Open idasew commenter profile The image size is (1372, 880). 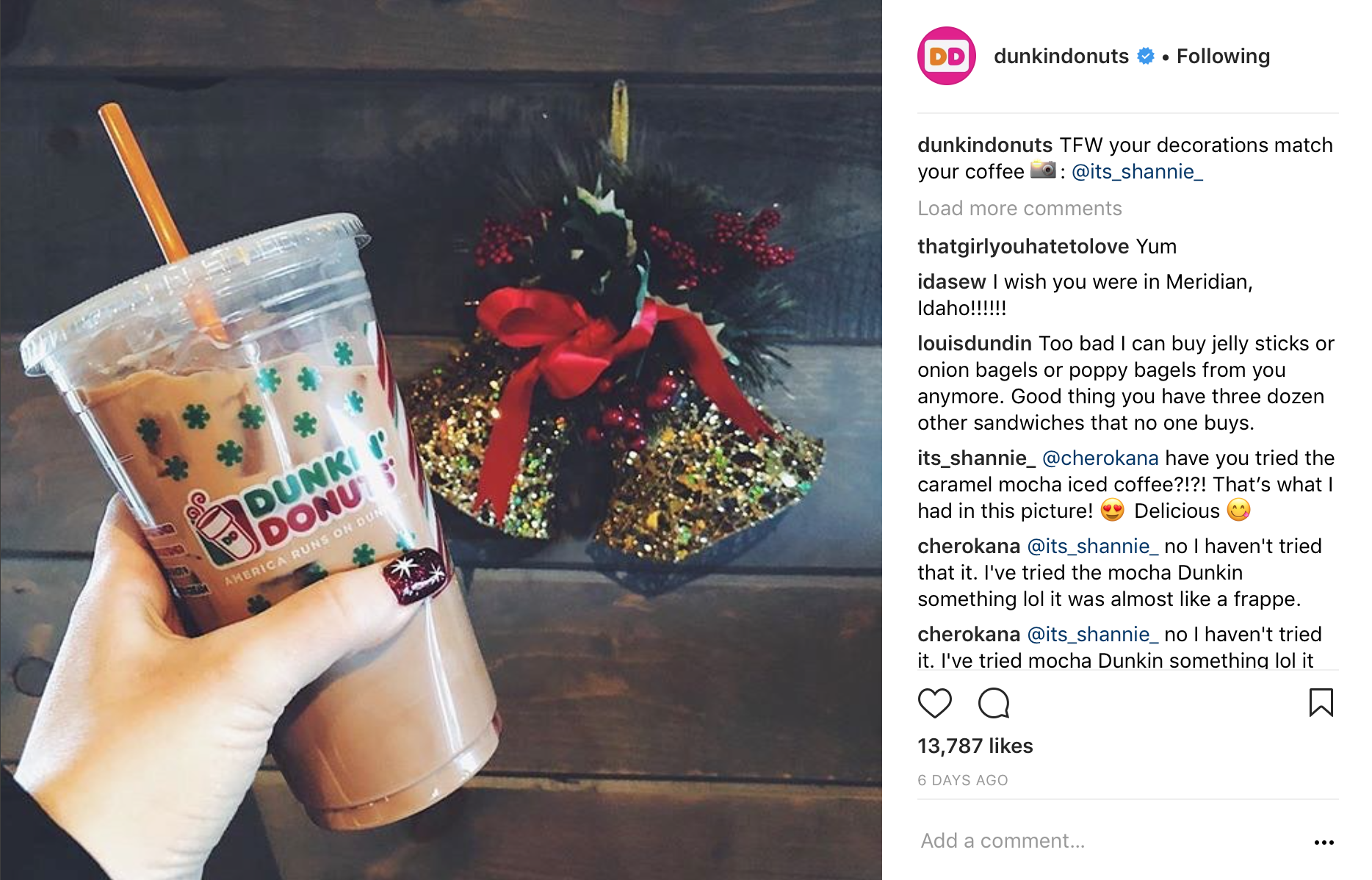point(952,282)
